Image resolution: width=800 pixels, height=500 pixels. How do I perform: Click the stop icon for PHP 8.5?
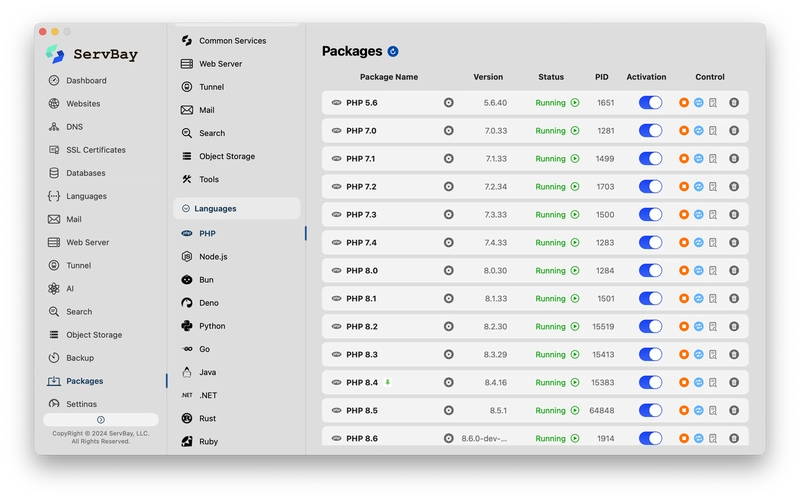pyautogui.click(x=684, y=410)
